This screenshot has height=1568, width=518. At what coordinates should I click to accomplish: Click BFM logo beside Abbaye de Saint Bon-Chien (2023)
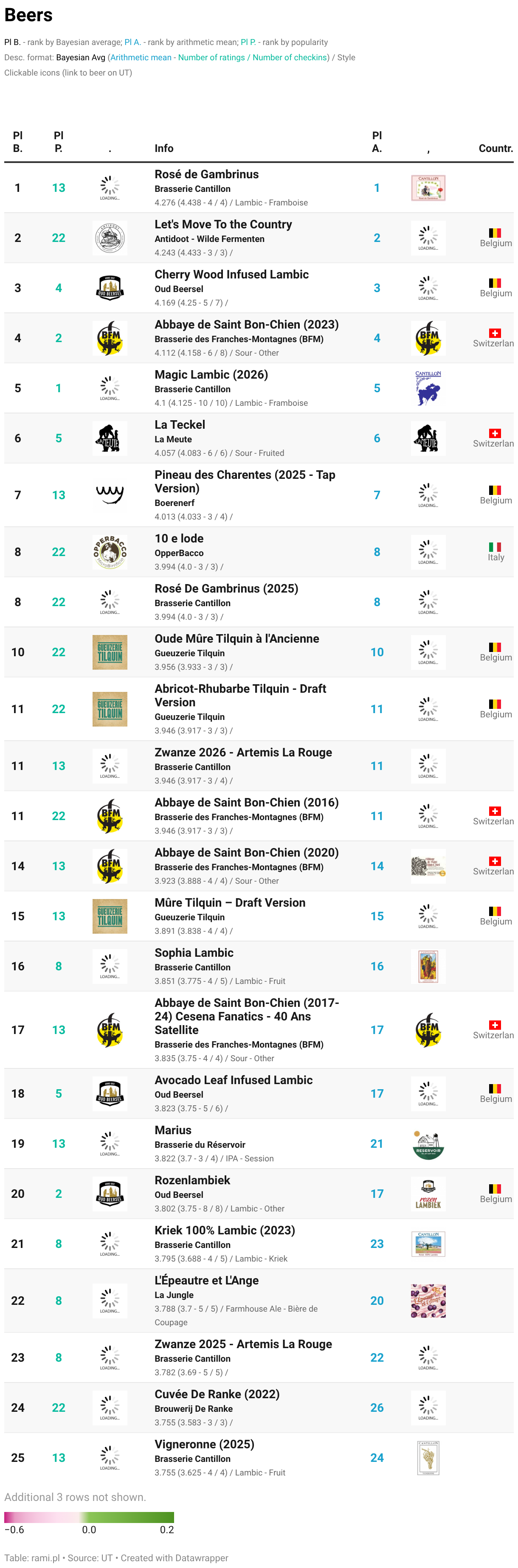point(110,338)
